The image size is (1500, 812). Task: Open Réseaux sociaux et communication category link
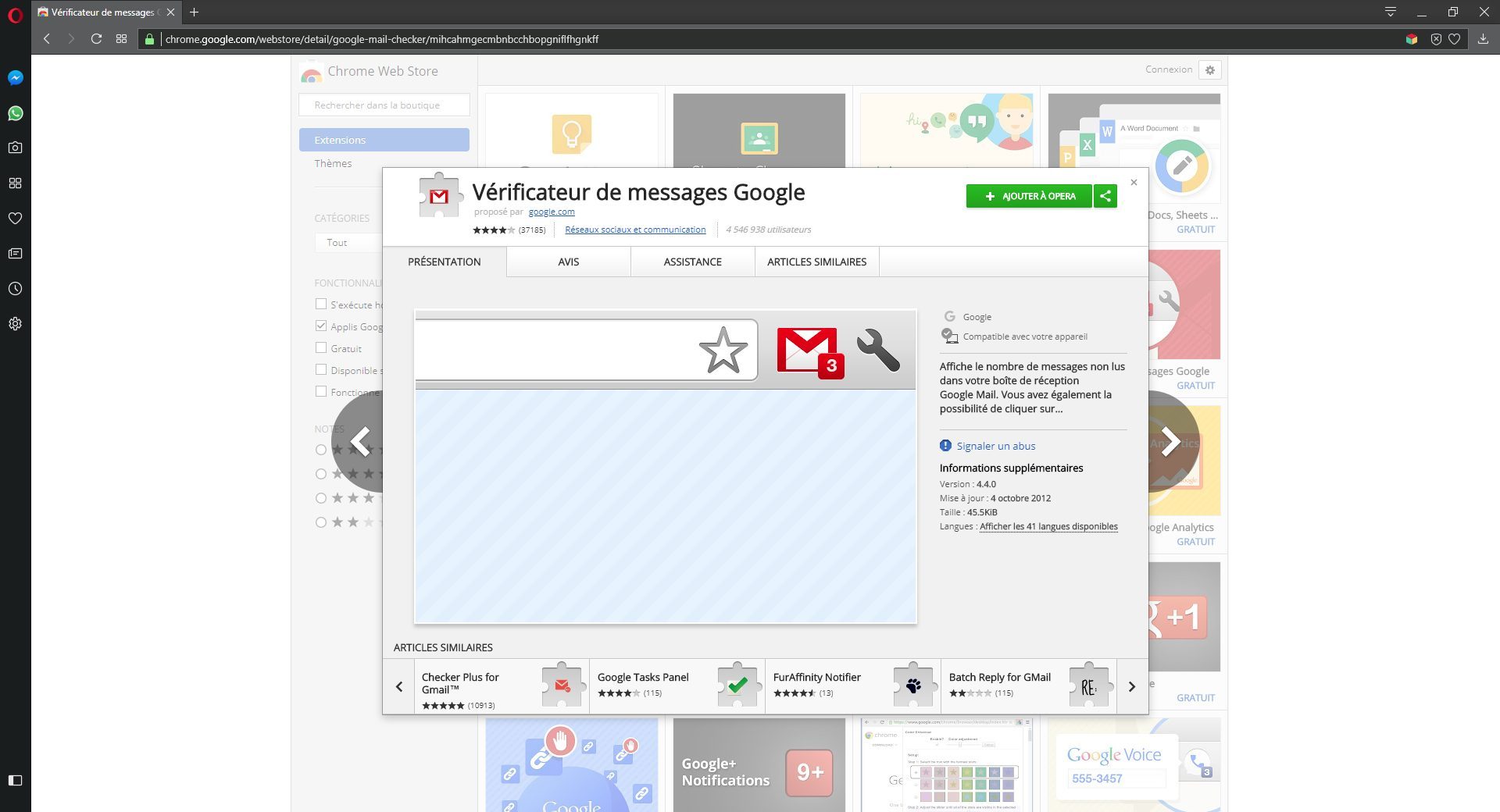pyautogui.click(x=635, y=230)
